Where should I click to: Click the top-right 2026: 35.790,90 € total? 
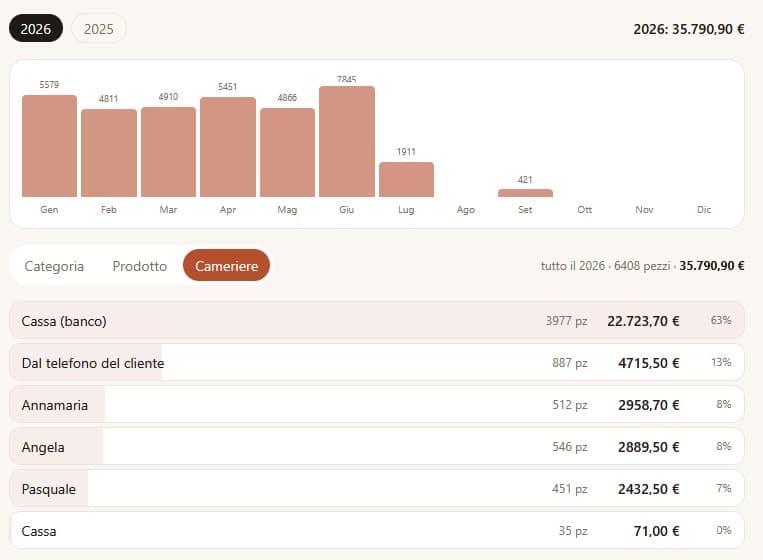click(689, 29)
